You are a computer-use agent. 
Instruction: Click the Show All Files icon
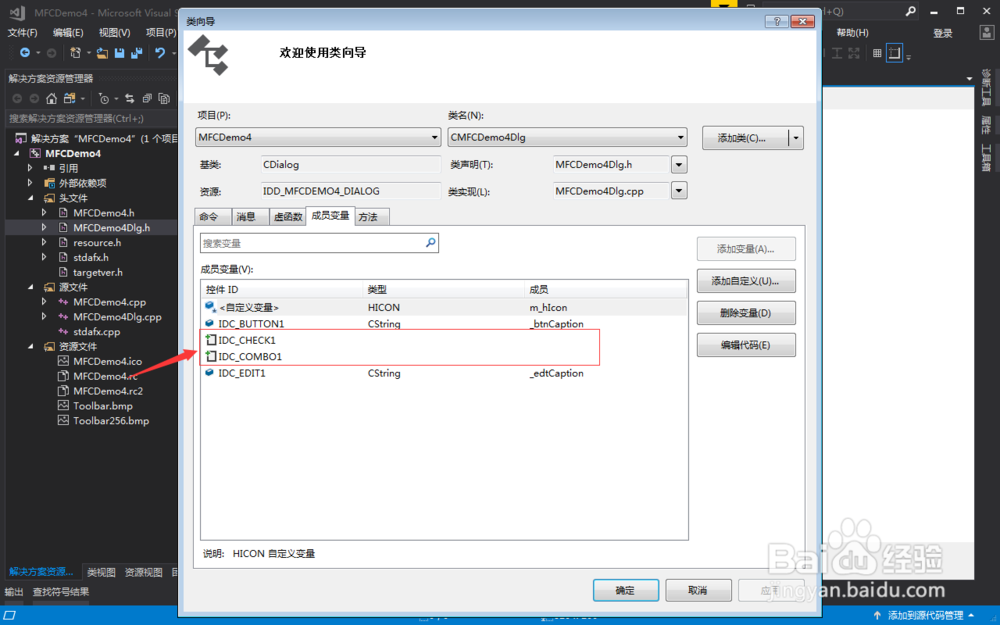point(164,98)
